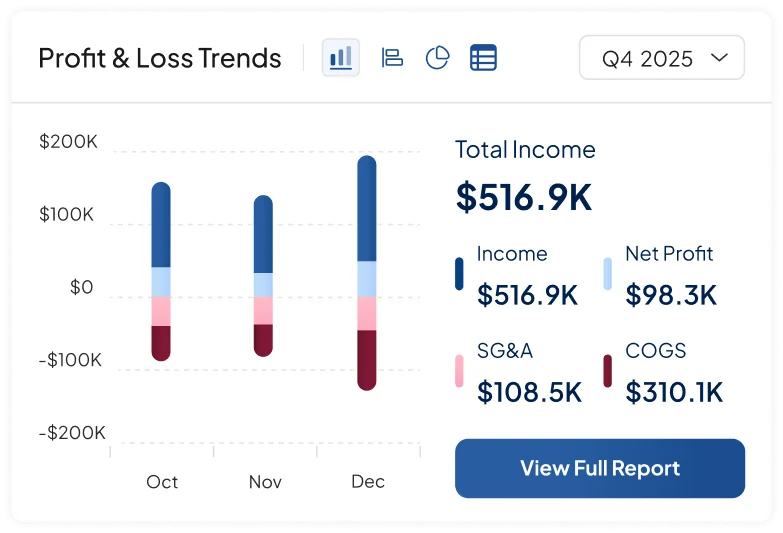
Task: Click the Net Profit light blue swatch
Action: tap(607, 274)
